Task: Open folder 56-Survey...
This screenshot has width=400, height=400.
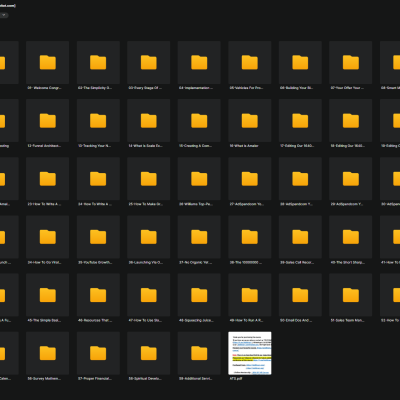Action: 48,353
